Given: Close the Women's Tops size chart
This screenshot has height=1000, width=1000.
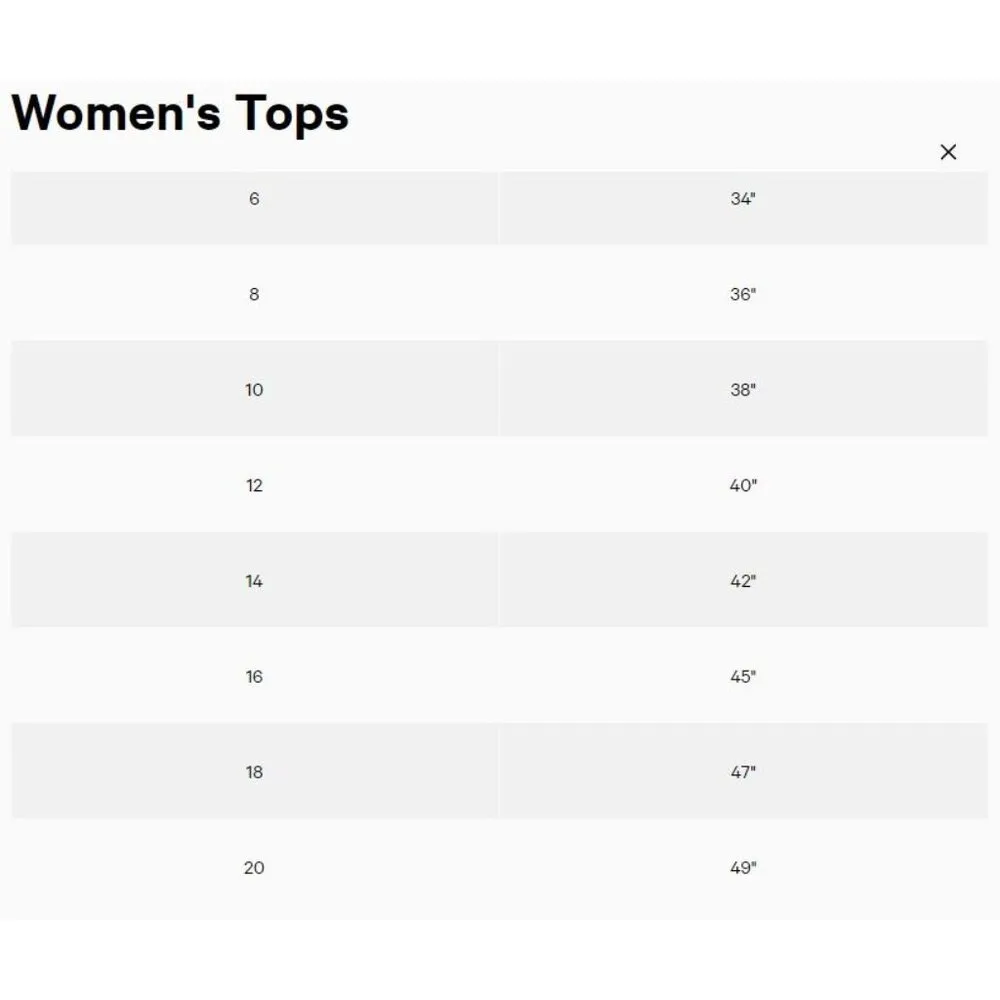Looking at the screenshot, I should (948, 152).
